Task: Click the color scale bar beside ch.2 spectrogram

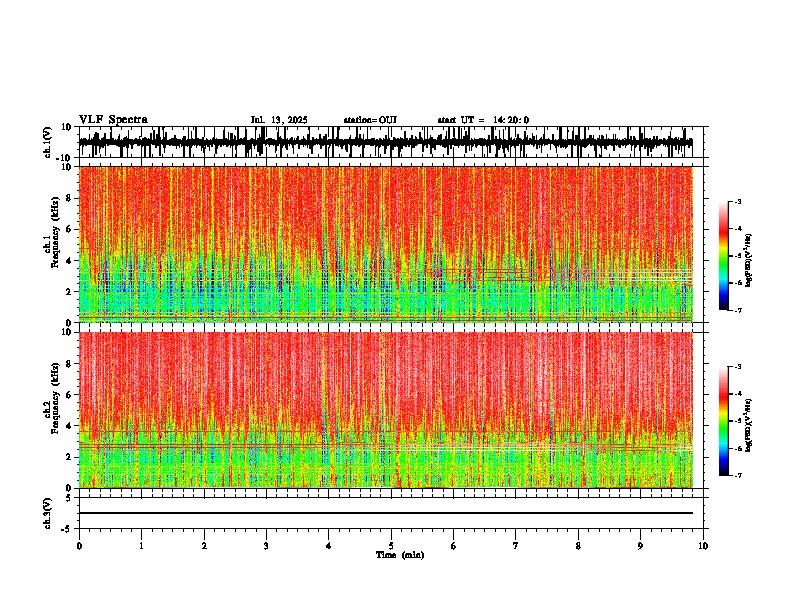Action: click(x=723, y=421)
